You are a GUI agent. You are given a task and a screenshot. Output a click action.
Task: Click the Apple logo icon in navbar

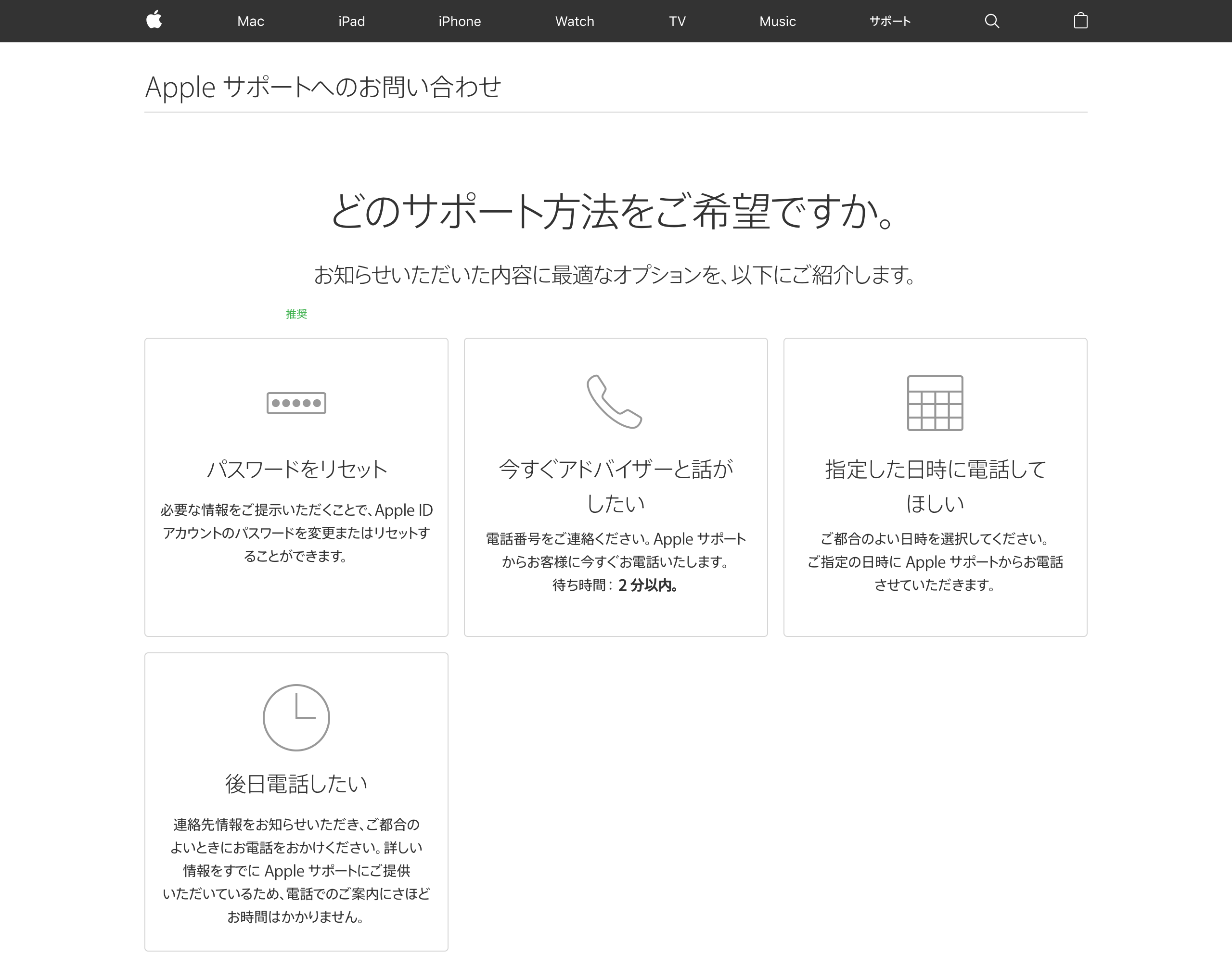pos(155,20)
